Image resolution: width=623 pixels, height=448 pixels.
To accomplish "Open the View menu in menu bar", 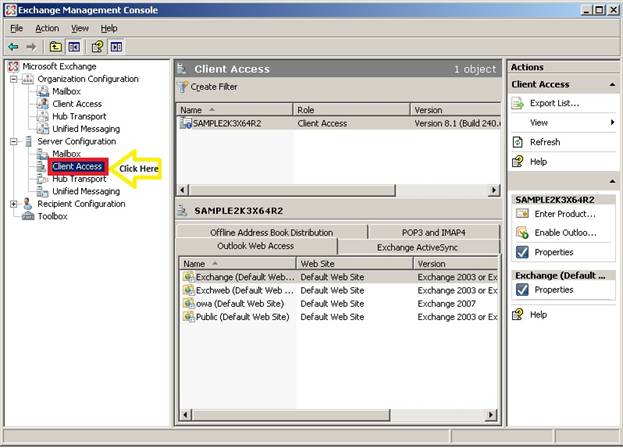I will [x=80, y=28].
